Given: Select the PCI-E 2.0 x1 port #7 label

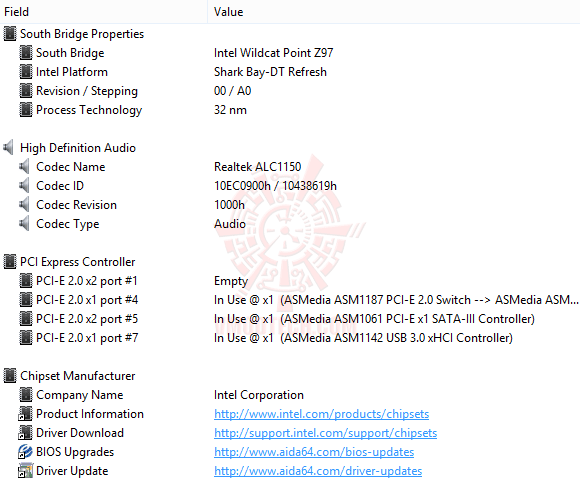Looking at the screenshot, I should pyautogui.click(x=87, y=338).
